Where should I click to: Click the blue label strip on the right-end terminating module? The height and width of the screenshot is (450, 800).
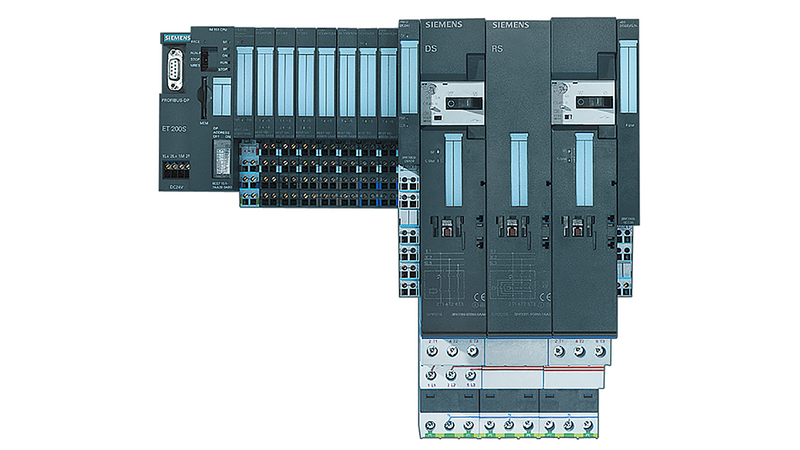pos(628,77)
